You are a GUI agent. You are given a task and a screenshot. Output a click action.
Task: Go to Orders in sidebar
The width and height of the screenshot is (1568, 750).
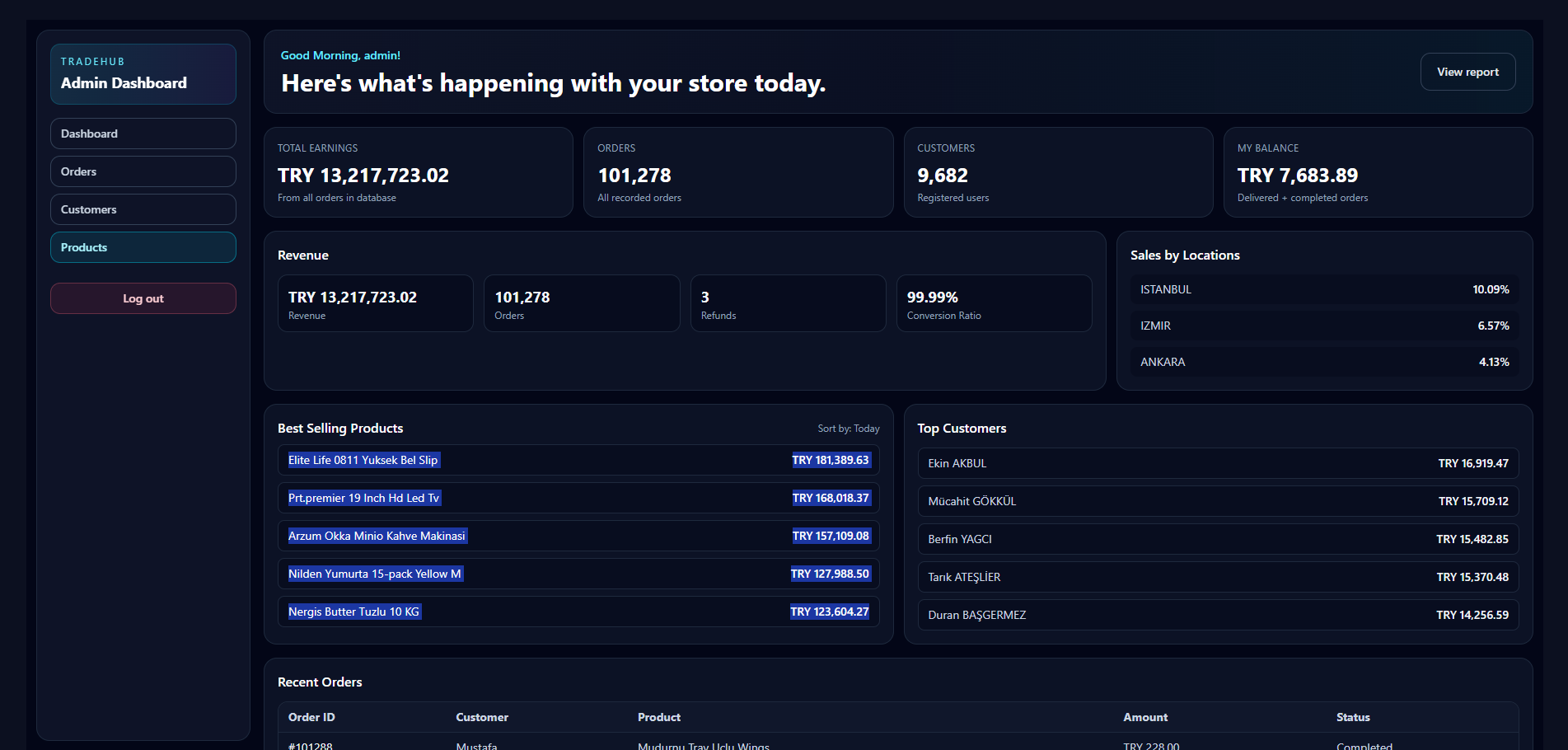[x=143, y=171]
